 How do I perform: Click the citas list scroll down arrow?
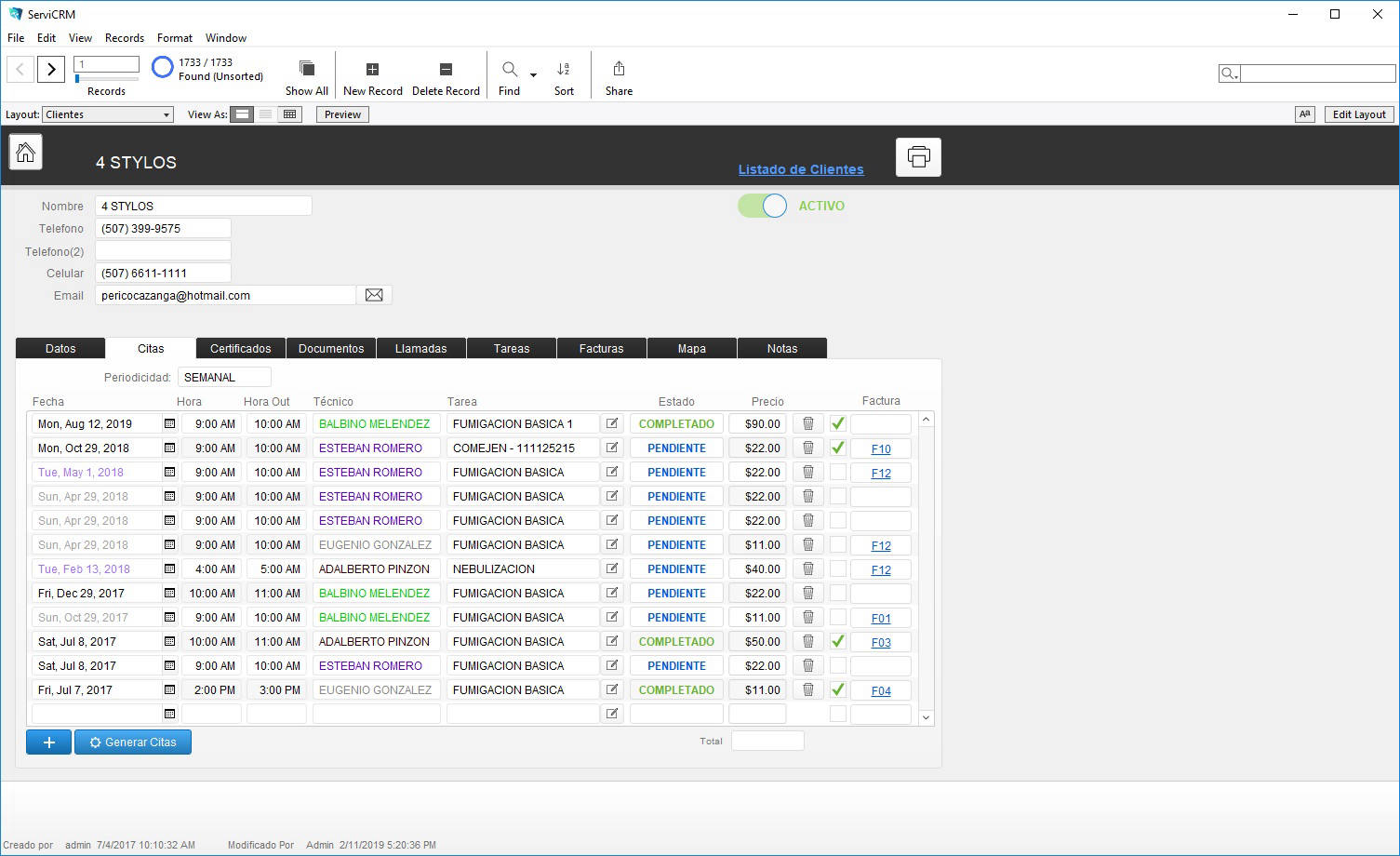click(x=926, y=717)
